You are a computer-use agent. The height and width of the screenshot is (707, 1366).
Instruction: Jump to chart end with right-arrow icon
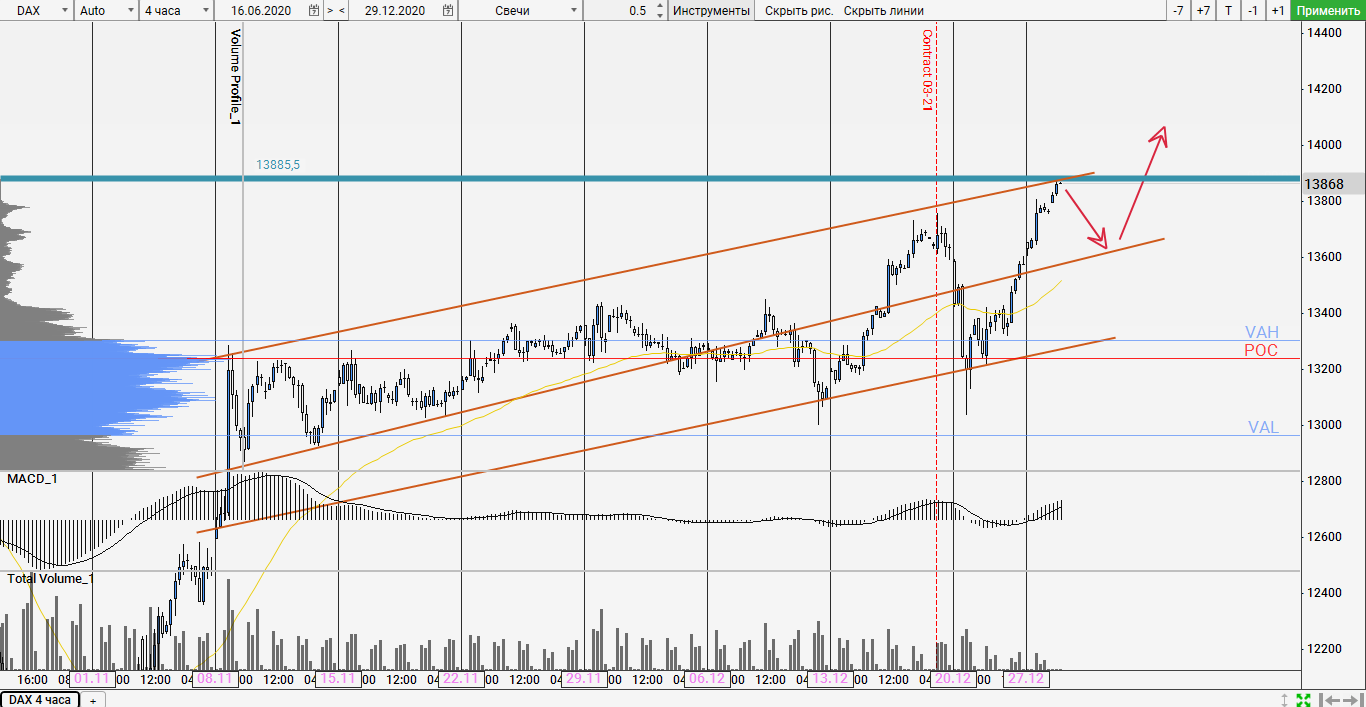pyautogui.click(x=1352, y=700)
